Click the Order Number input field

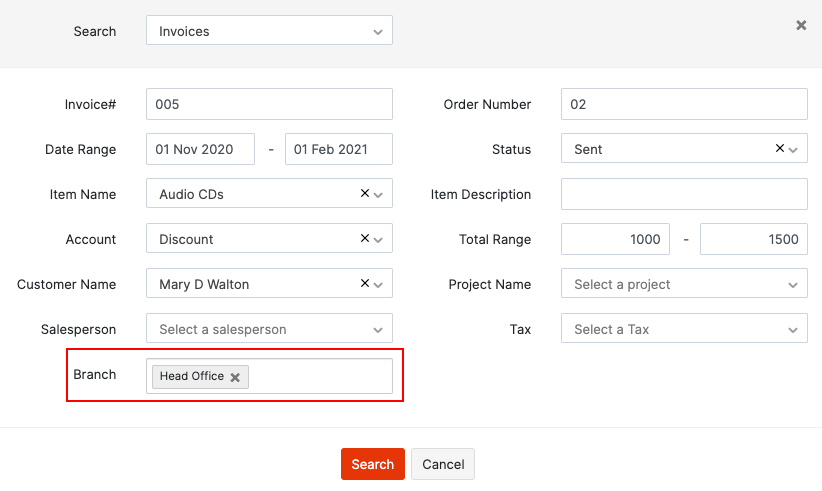[684, 104]
